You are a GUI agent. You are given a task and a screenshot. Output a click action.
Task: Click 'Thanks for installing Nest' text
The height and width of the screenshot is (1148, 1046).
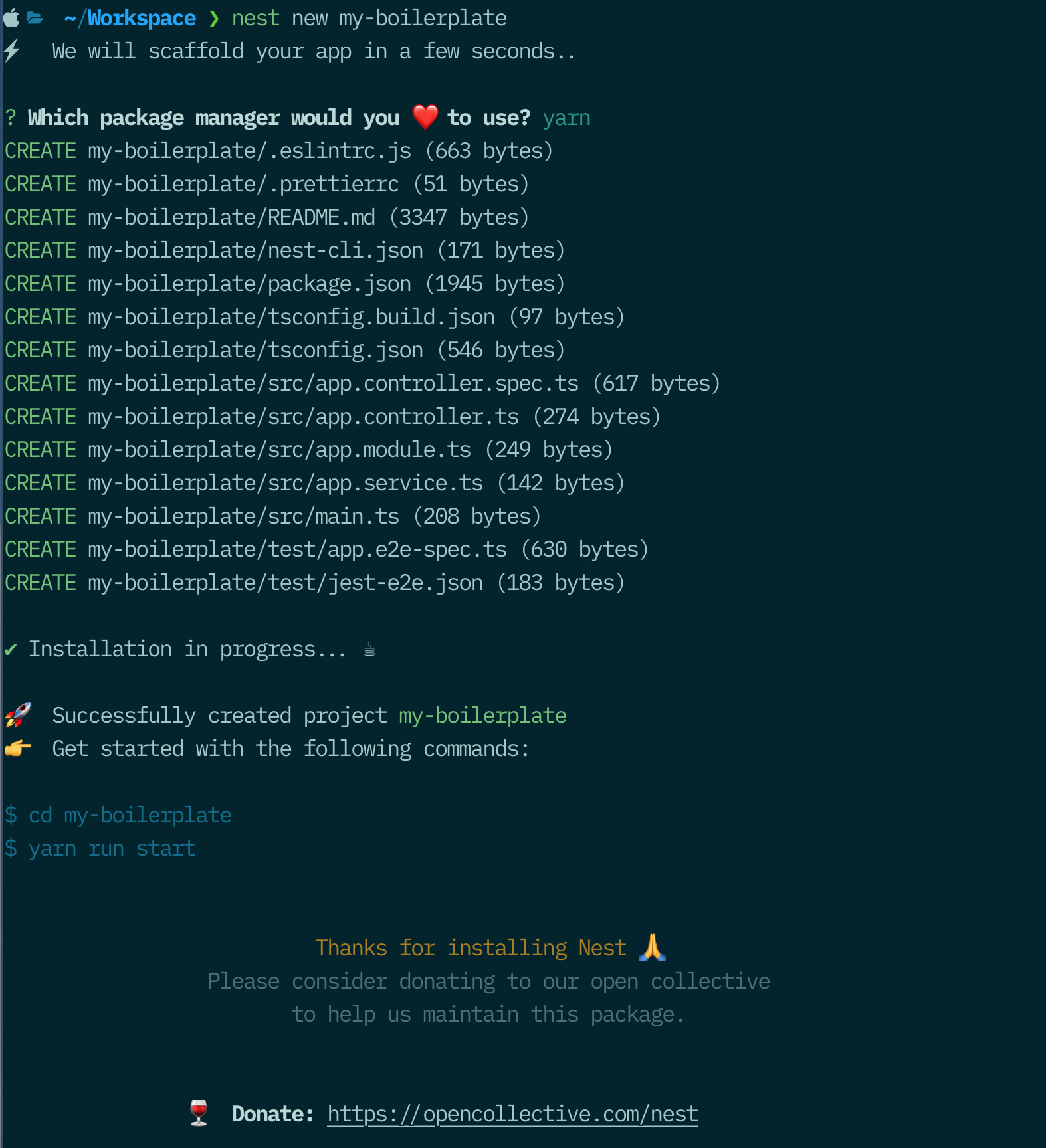click(471, 948)
